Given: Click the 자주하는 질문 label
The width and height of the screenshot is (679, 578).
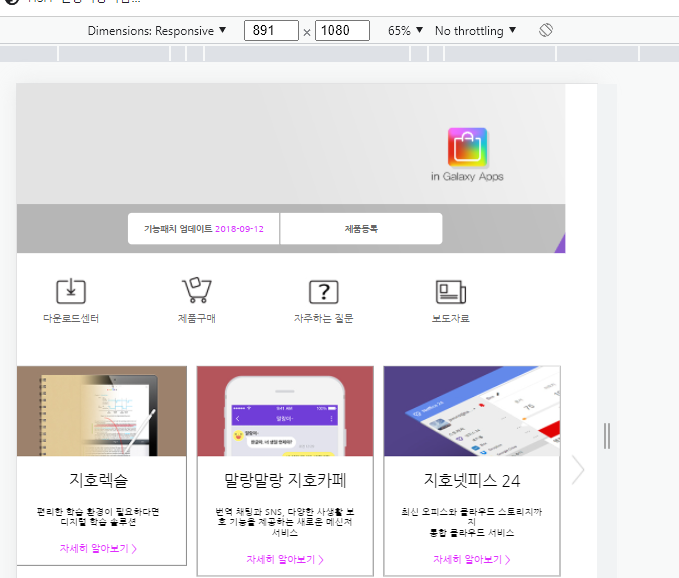Looking at the screenshot, I should pos(323,318).
